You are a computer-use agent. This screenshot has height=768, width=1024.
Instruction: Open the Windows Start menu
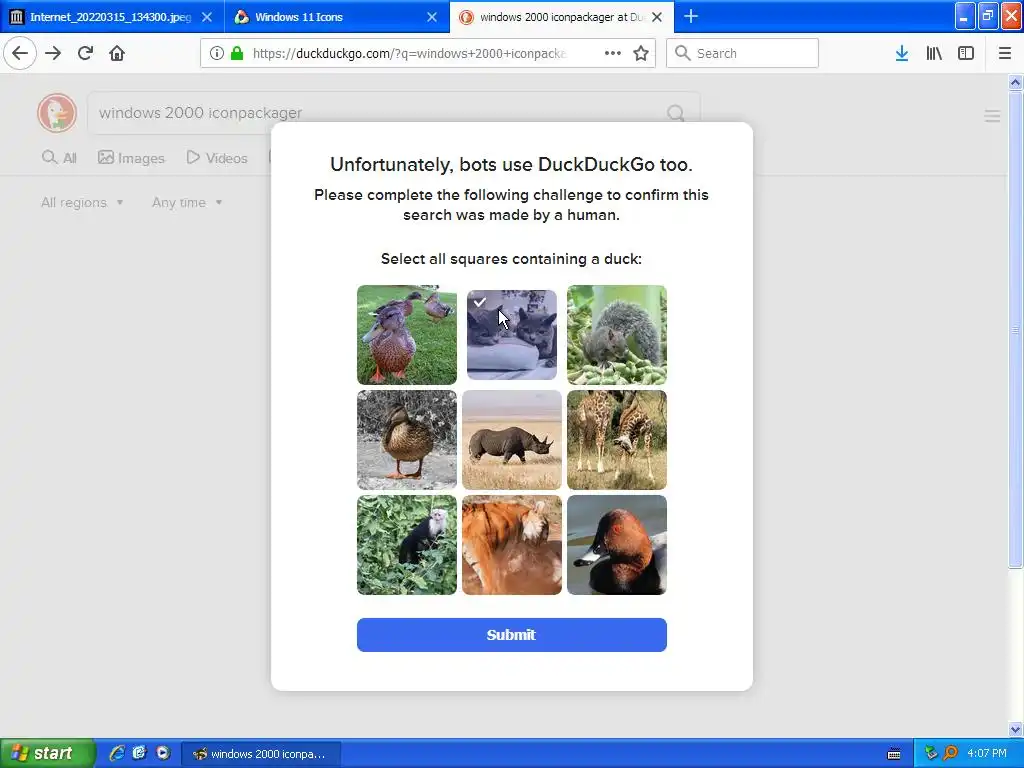tap(48, 753)
